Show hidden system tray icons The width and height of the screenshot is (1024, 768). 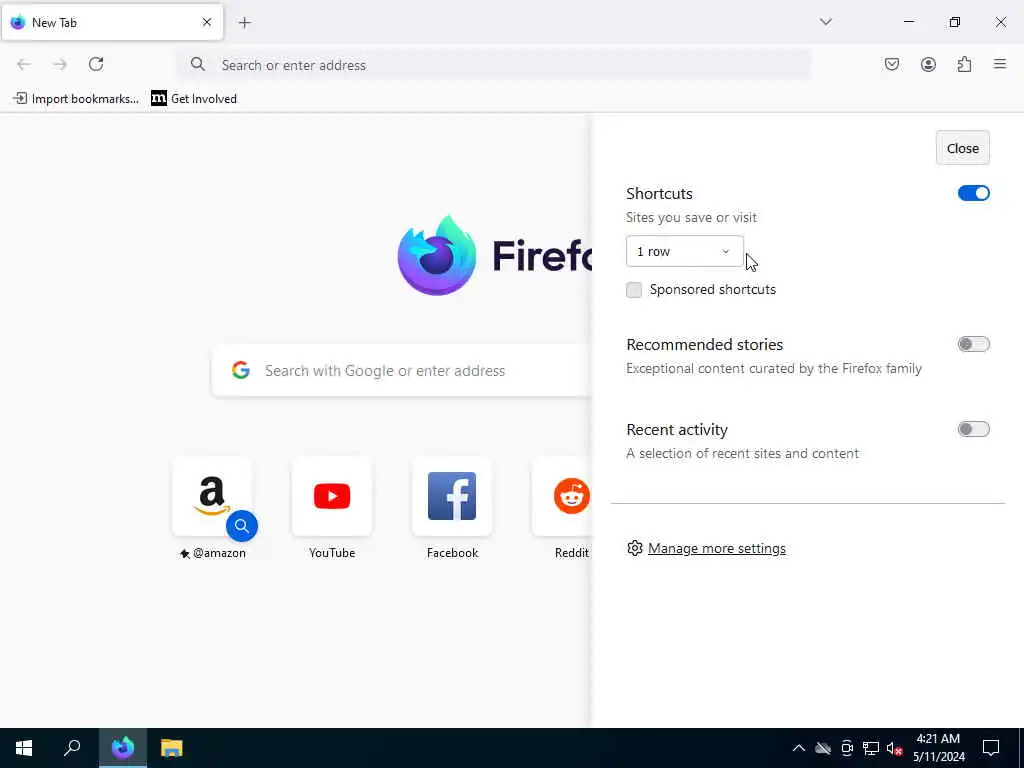tap(799, 748)
